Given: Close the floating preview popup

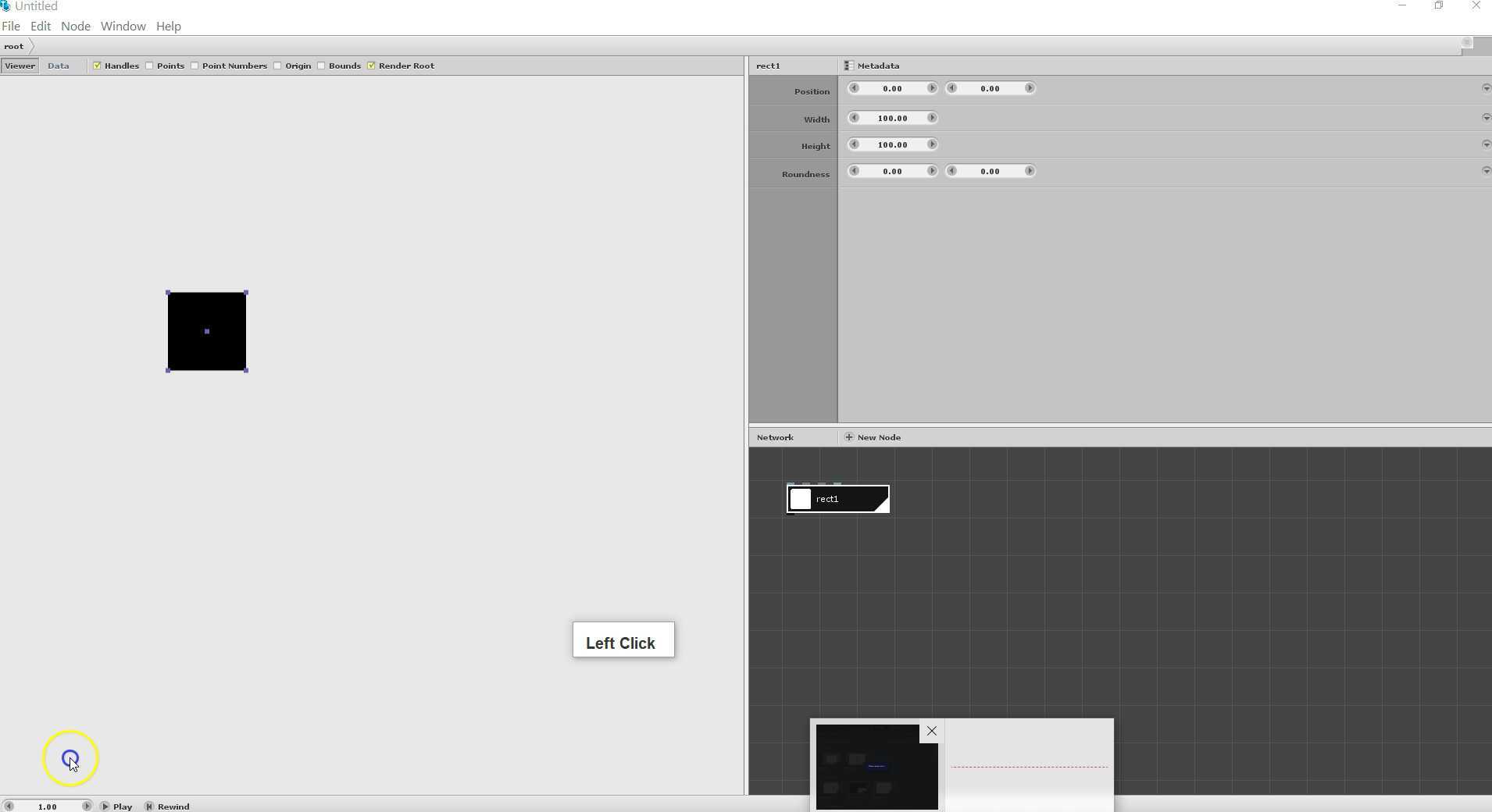Looking at the screenshot, I should (x=931, y=731).
